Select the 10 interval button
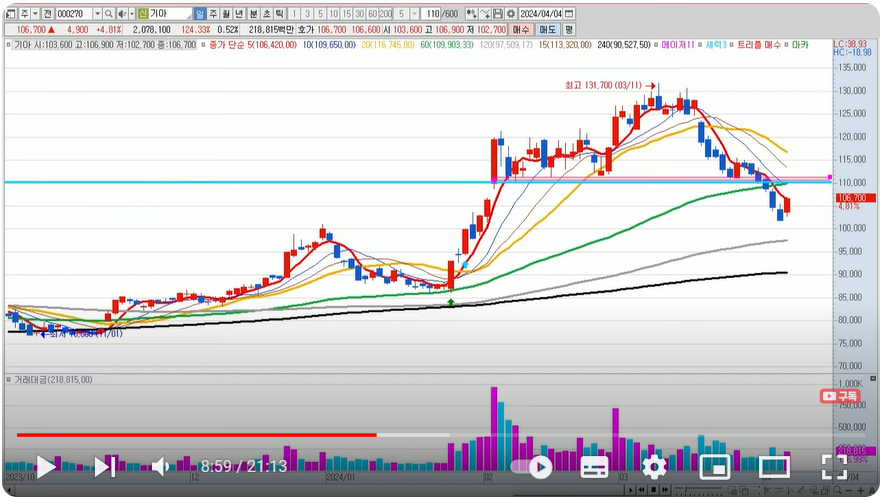 333,13
